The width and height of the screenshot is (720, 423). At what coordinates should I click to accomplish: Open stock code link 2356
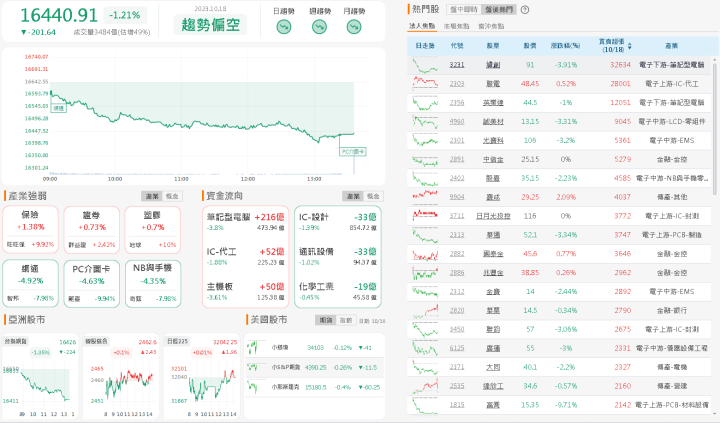[457, 102]
